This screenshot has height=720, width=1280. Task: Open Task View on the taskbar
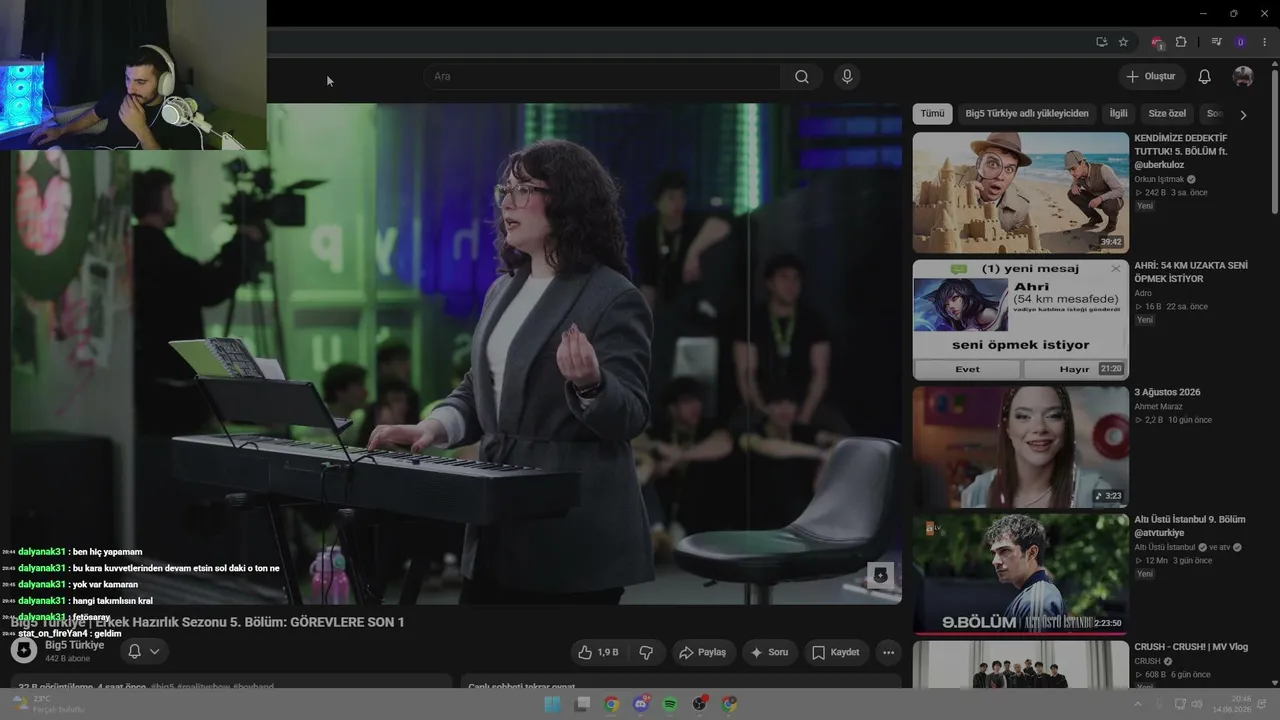coord(582,704)
